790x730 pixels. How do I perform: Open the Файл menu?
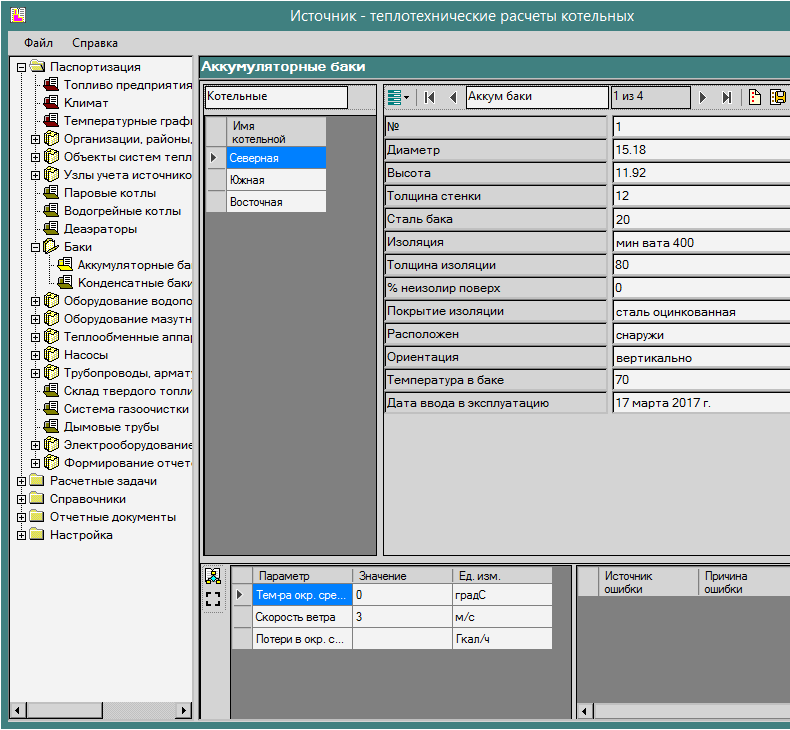point(39,43)
